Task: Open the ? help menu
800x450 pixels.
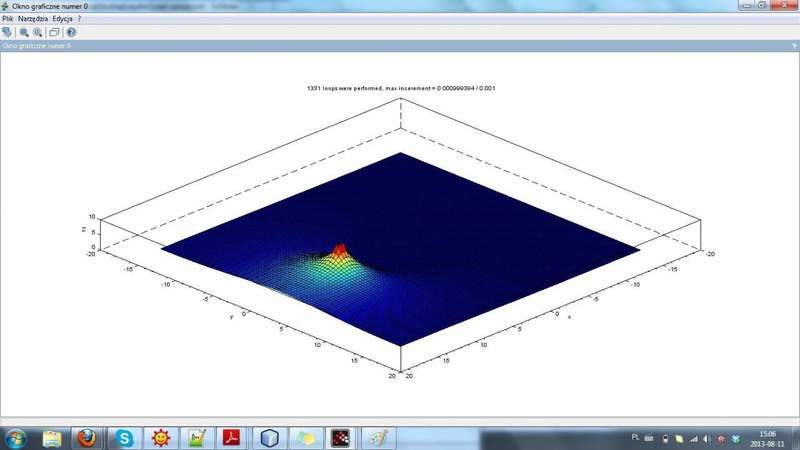Action: coord(80,19)
